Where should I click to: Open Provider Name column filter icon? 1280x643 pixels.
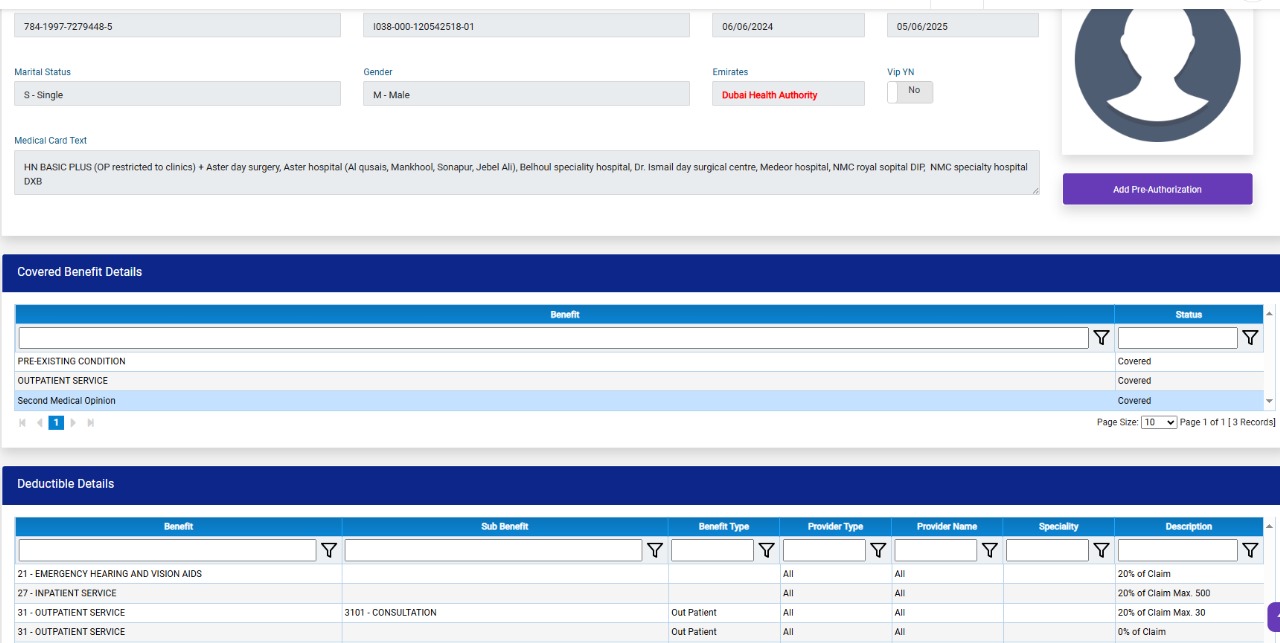(x=989, y=550)
